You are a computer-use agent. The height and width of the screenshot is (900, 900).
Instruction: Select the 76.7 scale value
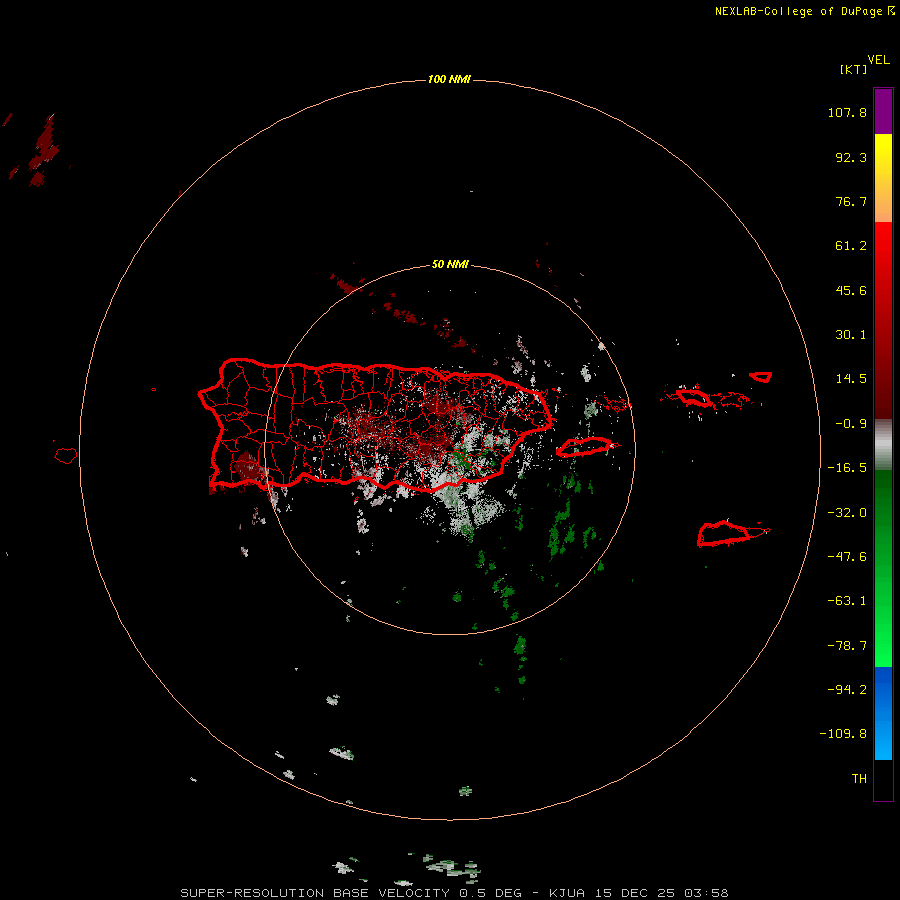coord(851,201)
